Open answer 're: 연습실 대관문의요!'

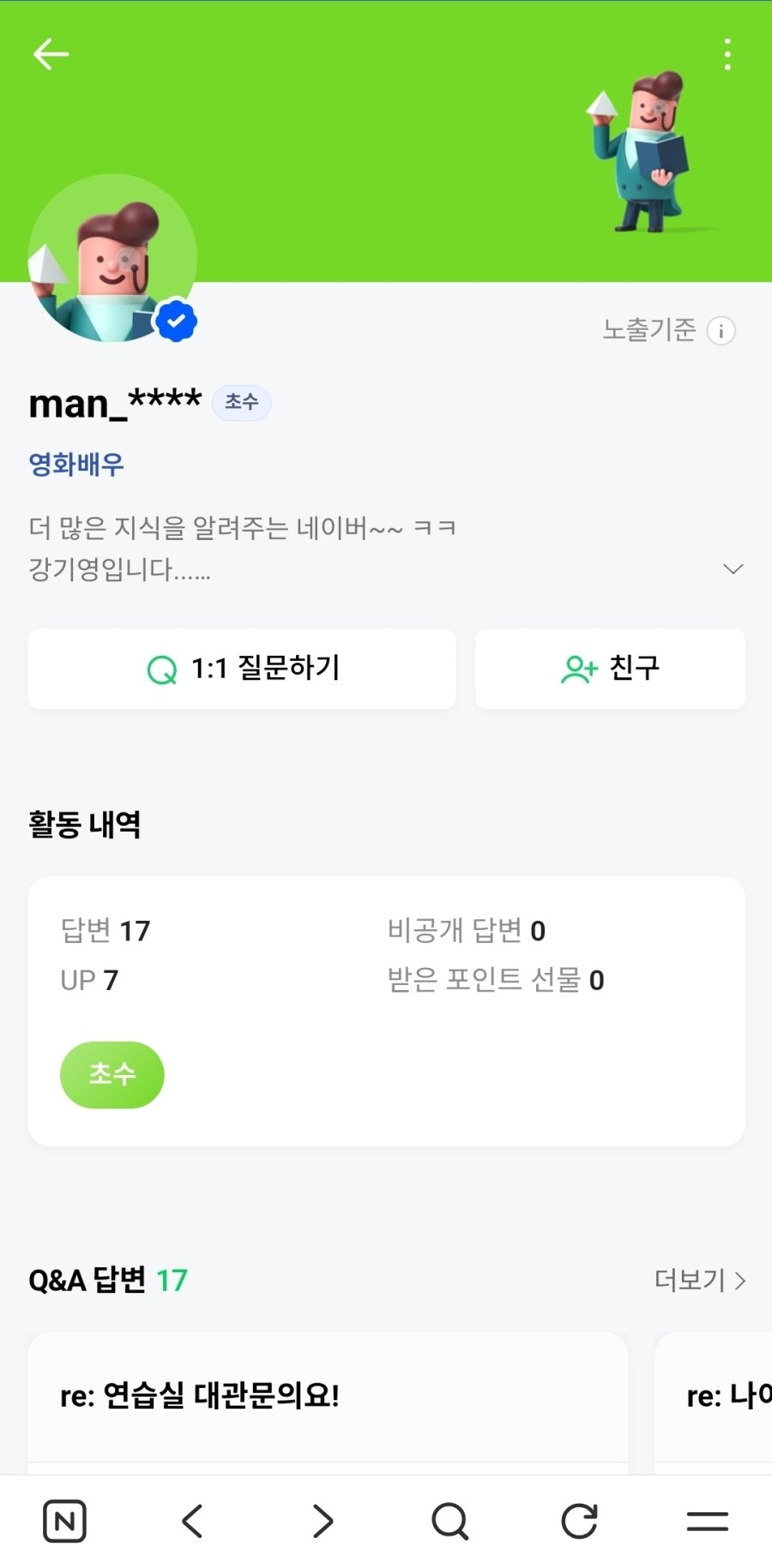200,1396
